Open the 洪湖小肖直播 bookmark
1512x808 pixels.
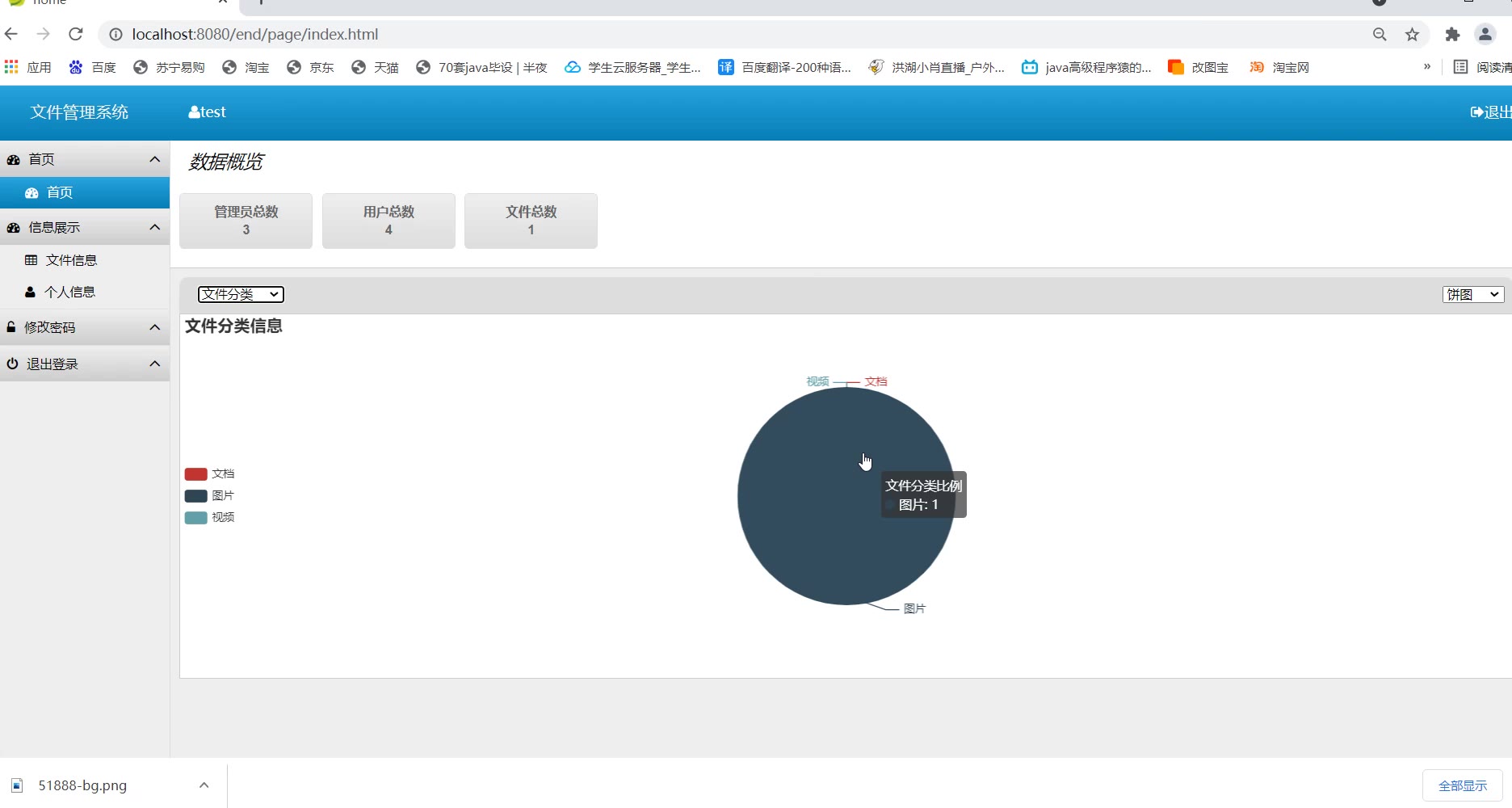(936, 67)
